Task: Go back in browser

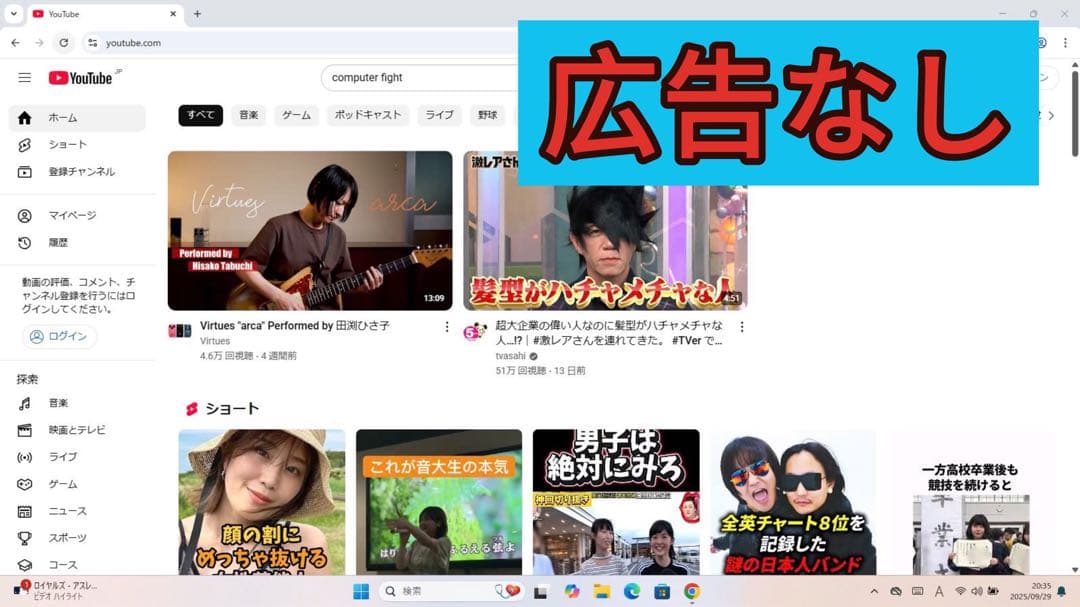Action: (x=15, y=43)
